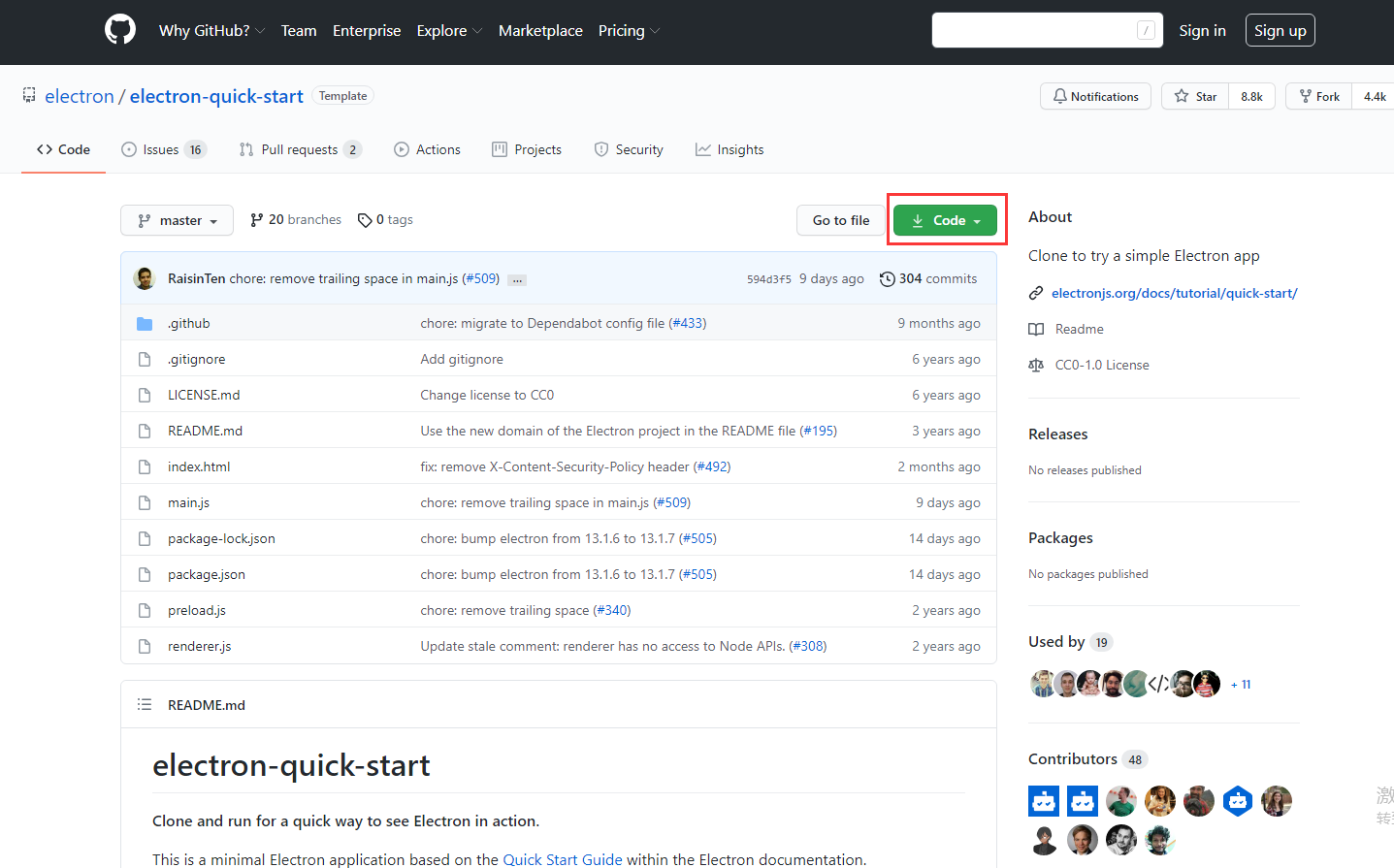Viewport: 1394px width, 868px height.
Task: Open the Security tab
Action: coord(629,149)
